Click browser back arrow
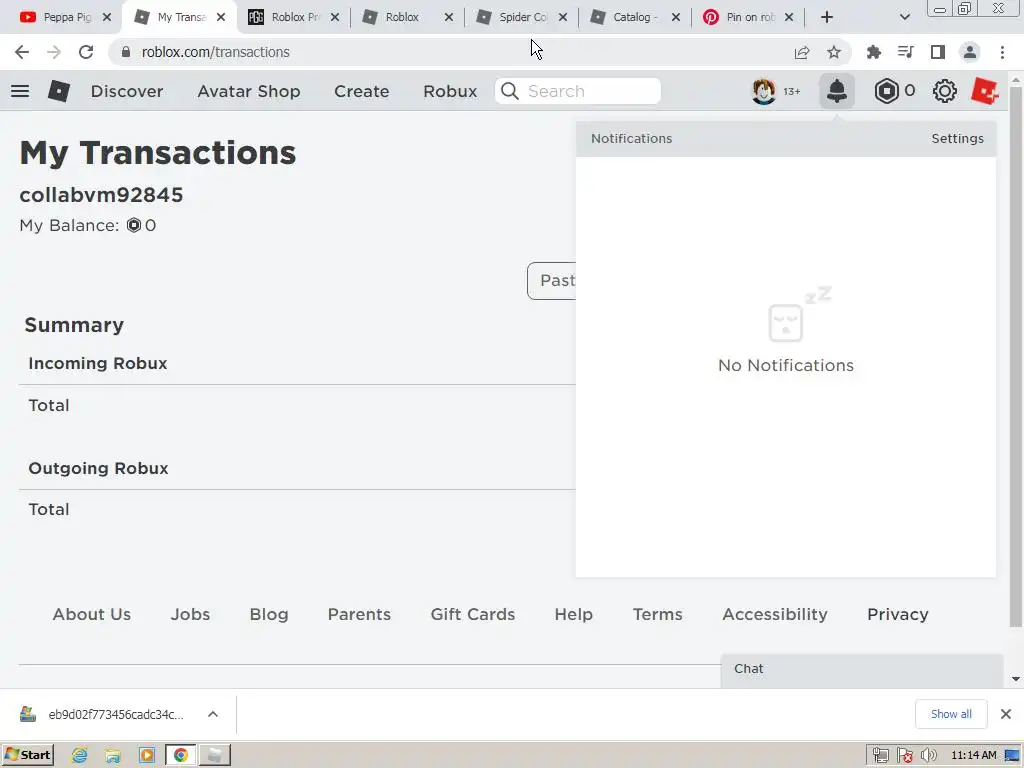The width and height of the screenshot is (1024, 768). 22,52
